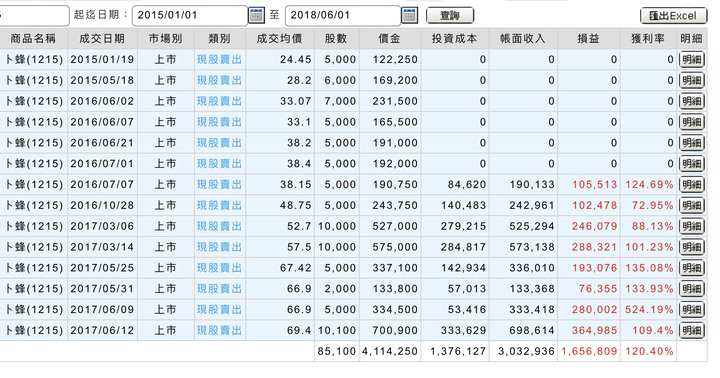
Task: Click 現股賣出 link in 2015/01/19 row
Action: pyautogui.click(x=219, y=59)
